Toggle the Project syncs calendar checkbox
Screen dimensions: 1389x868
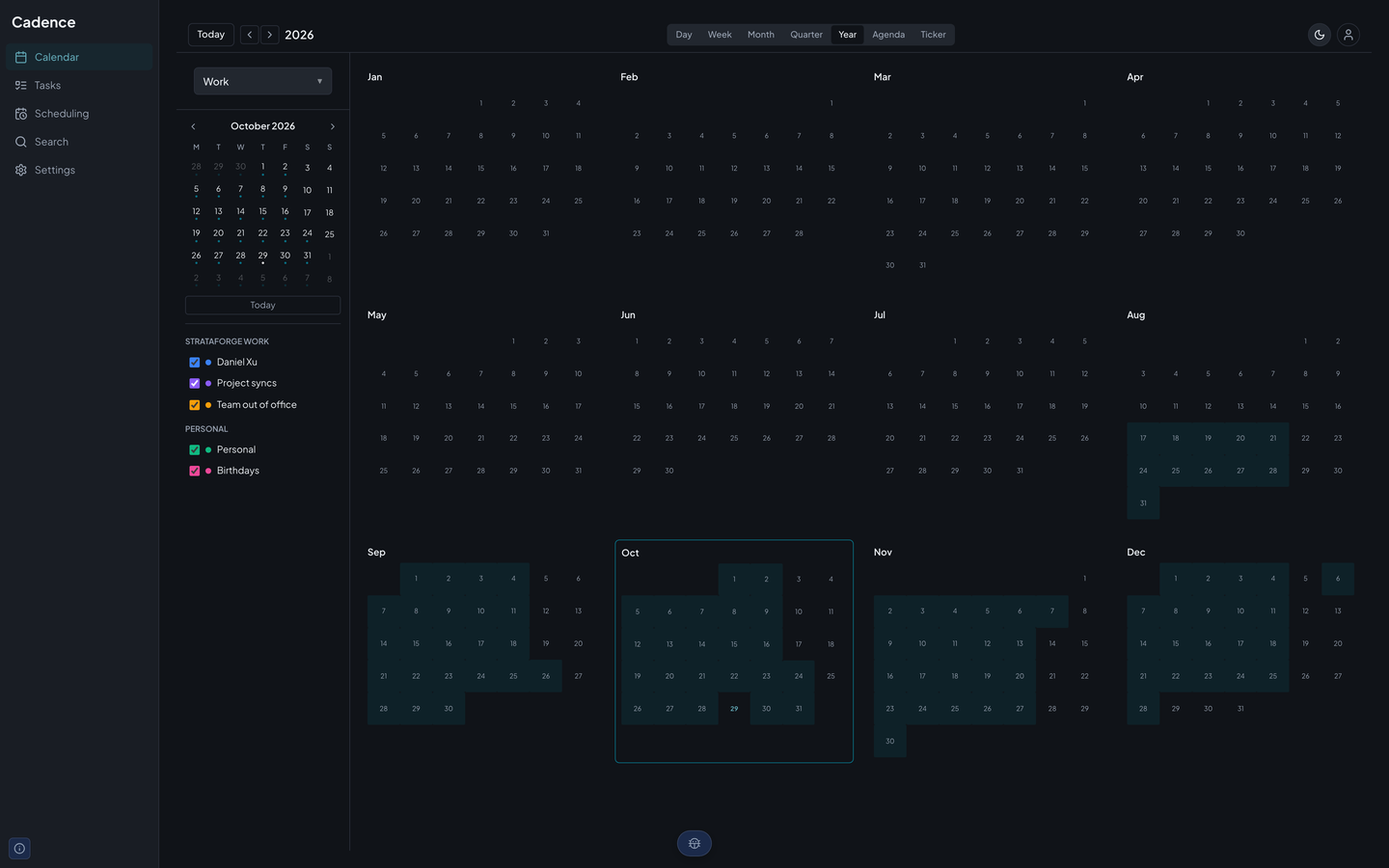195,384
